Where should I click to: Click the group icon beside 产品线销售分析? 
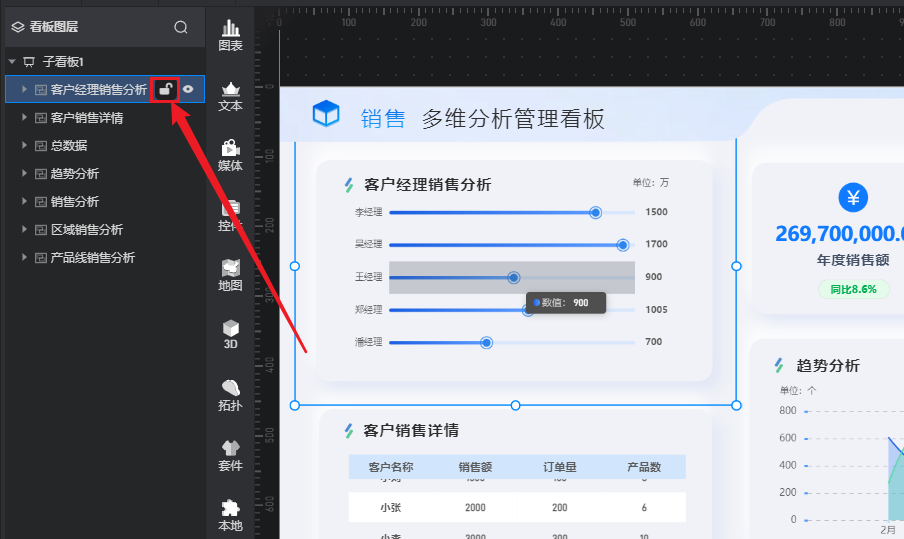41,257
